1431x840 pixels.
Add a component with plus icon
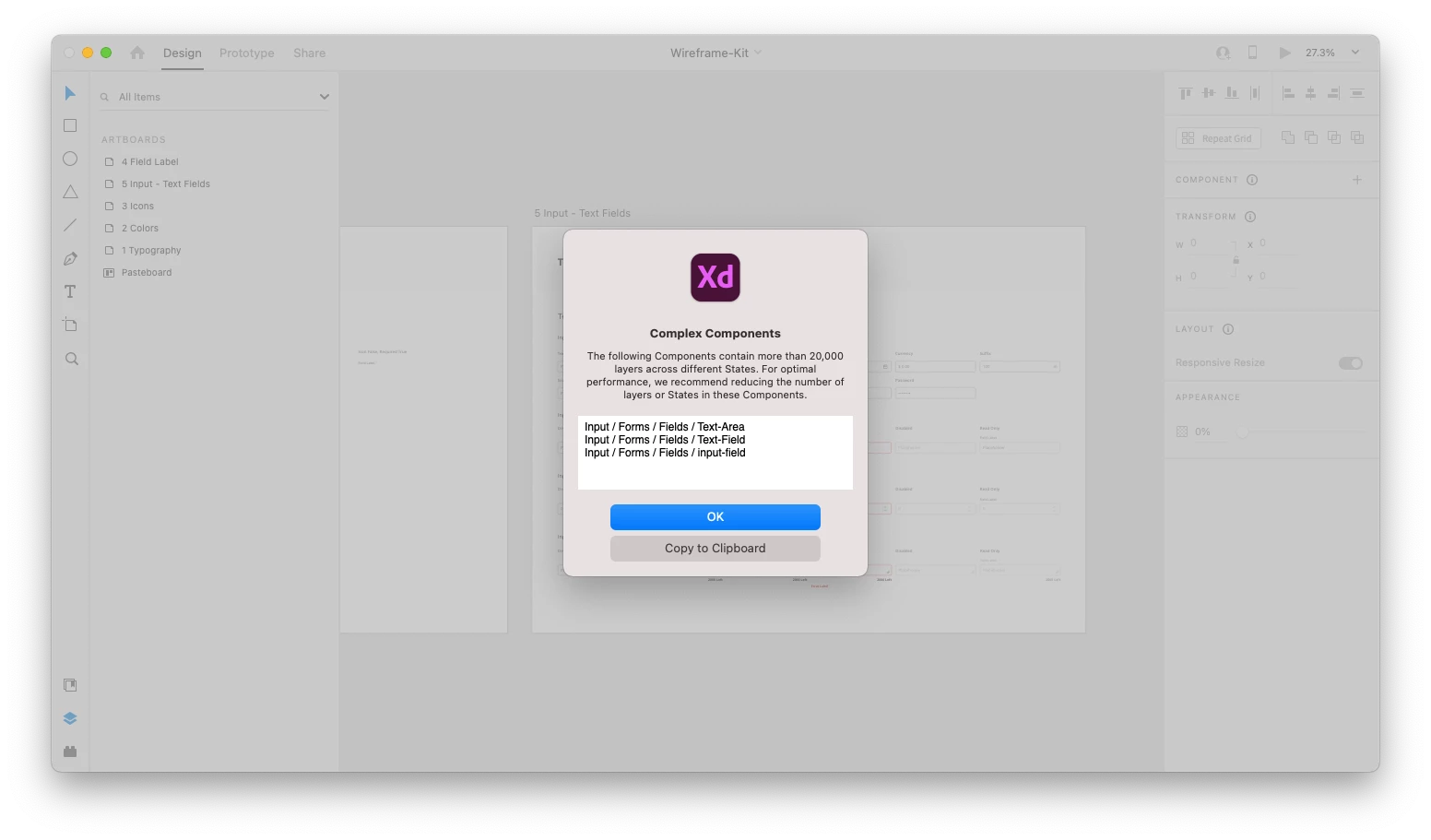(x=1357, y=180)
